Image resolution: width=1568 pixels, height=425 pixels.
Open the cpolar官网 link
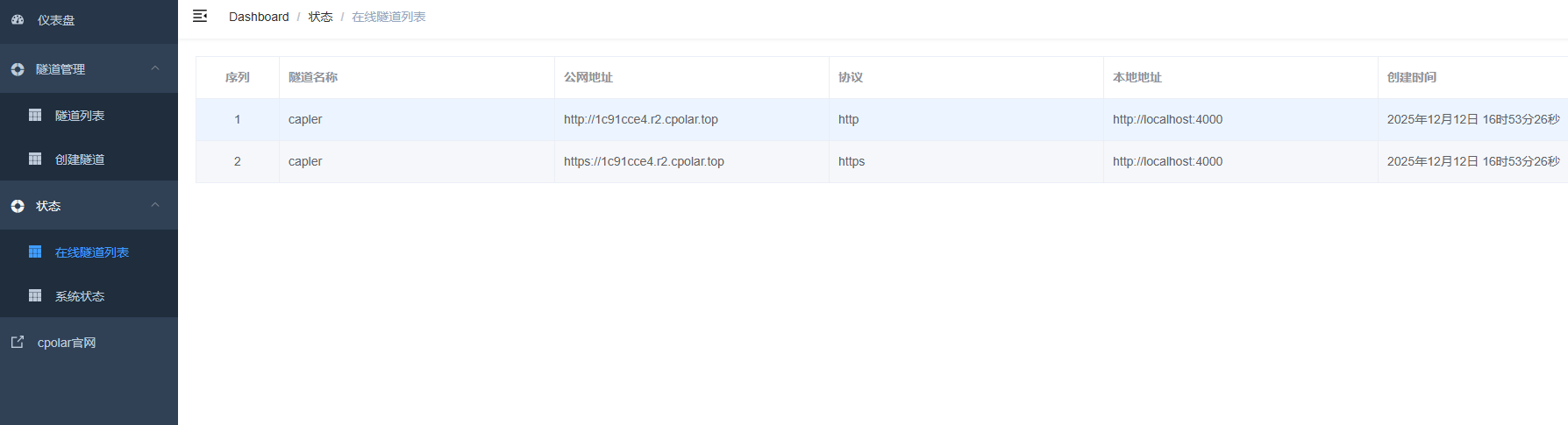67,343
